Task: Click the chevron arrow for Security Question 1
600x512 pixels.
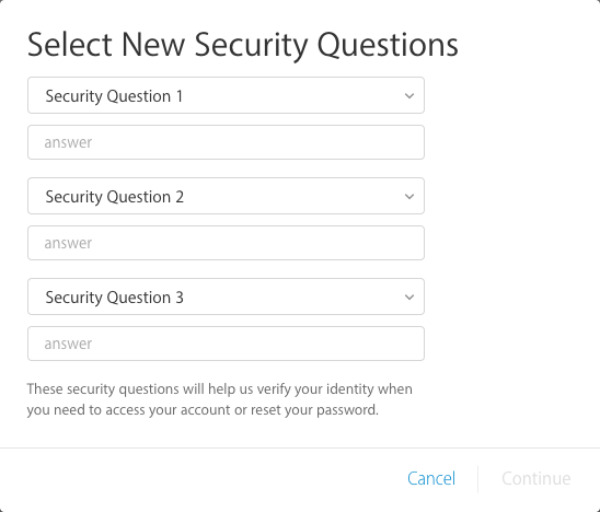Action: point(408,96)
